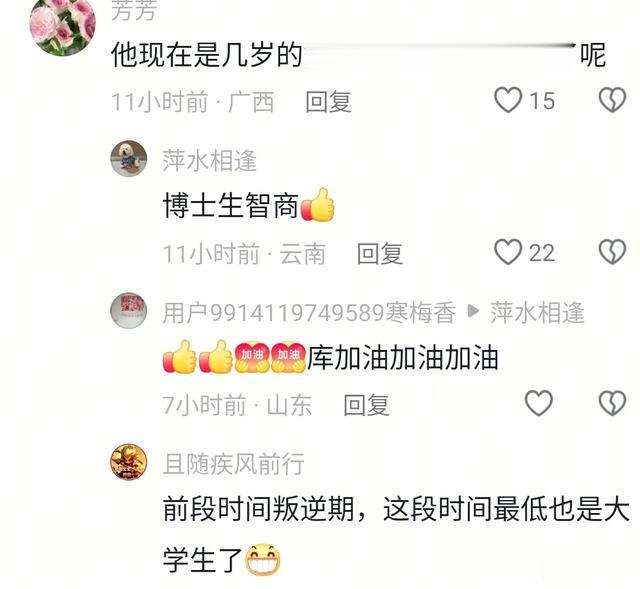The image size is (640, 589).
Task: Reply to 萍水相逢's comment from 云南
Action: (x=380, y=253)
